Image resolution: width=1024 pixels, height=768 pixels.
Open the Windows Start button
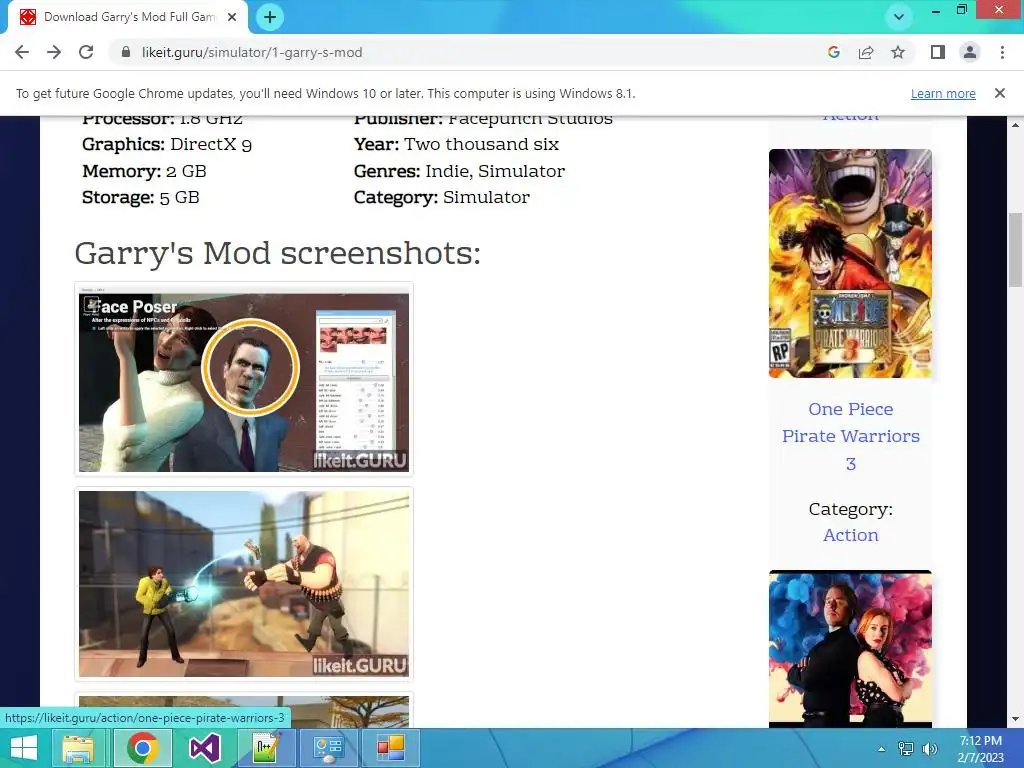(24, 748)
